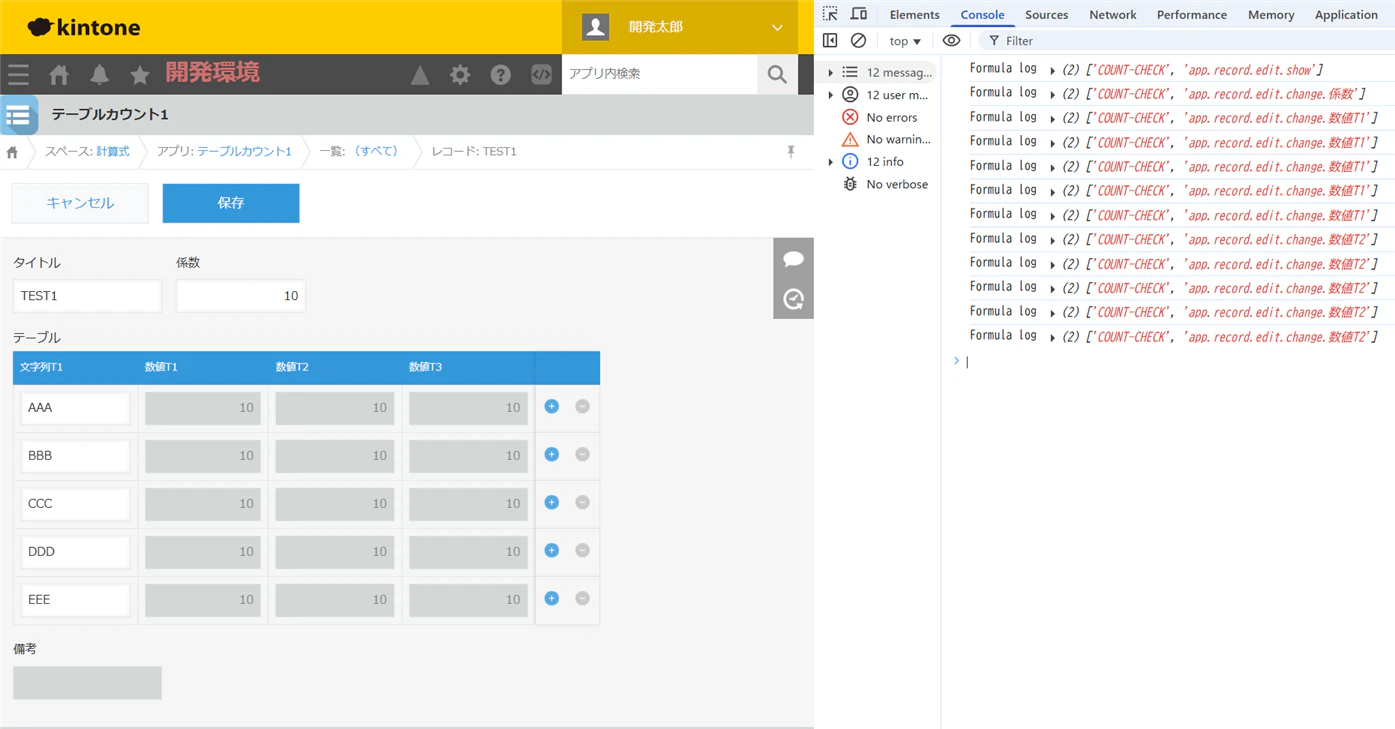Open the テーブルカウント1 app breadcrumb link
1395x729 pixels.
(244, 152)
